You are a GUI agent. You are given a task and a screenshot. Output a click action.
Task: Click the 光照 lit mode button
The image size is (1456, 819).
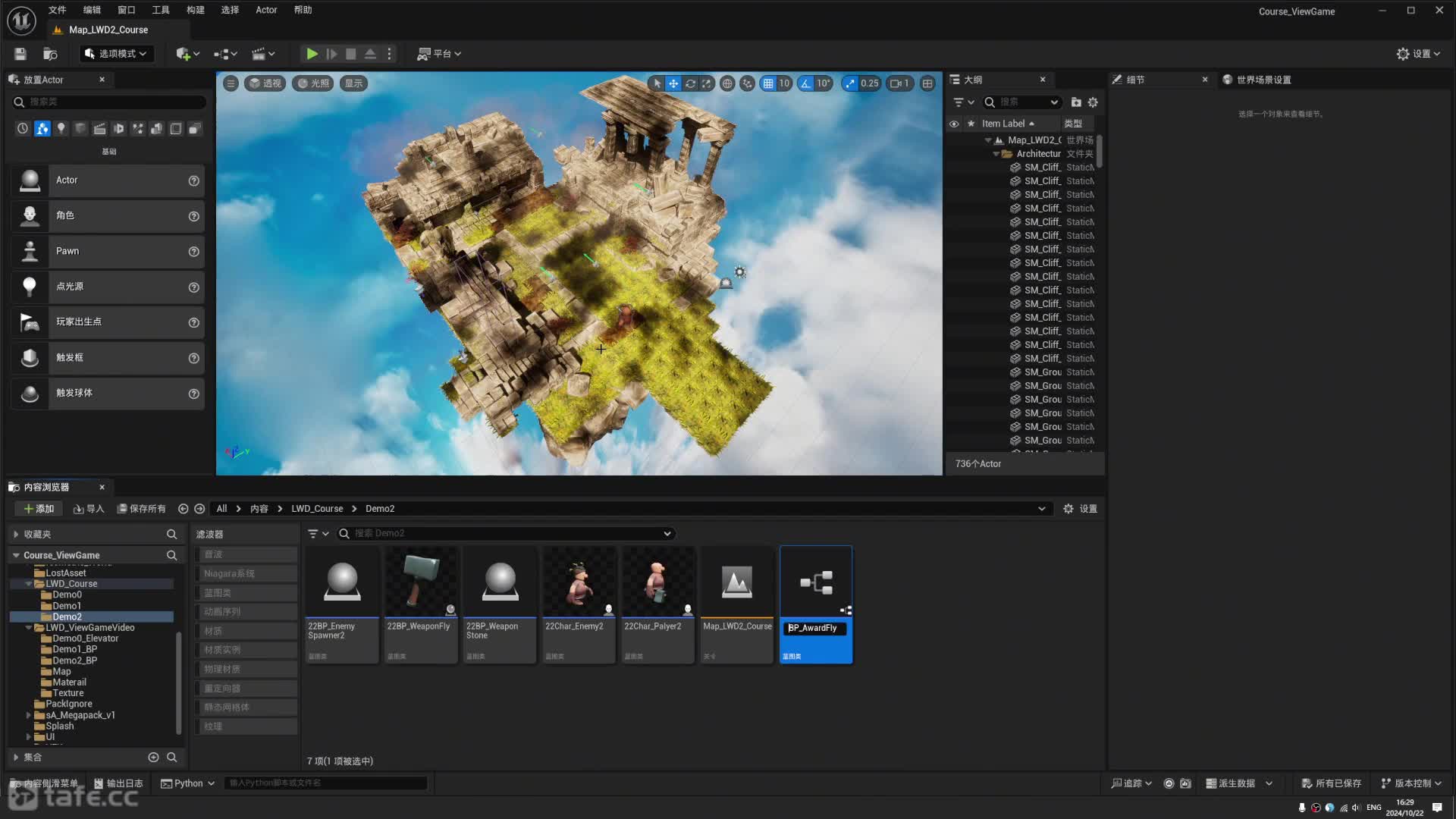click(313, 83)
